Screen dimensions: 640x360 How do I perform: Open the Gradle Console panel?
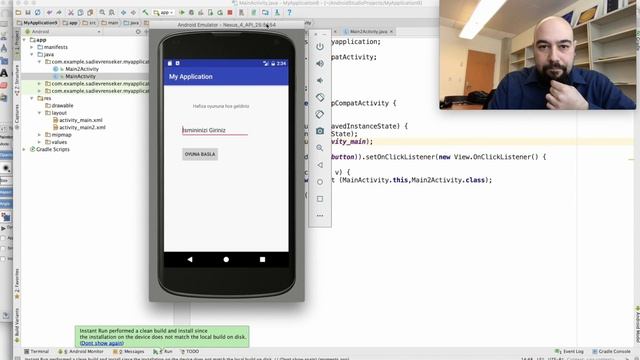[x=611, y=351]
